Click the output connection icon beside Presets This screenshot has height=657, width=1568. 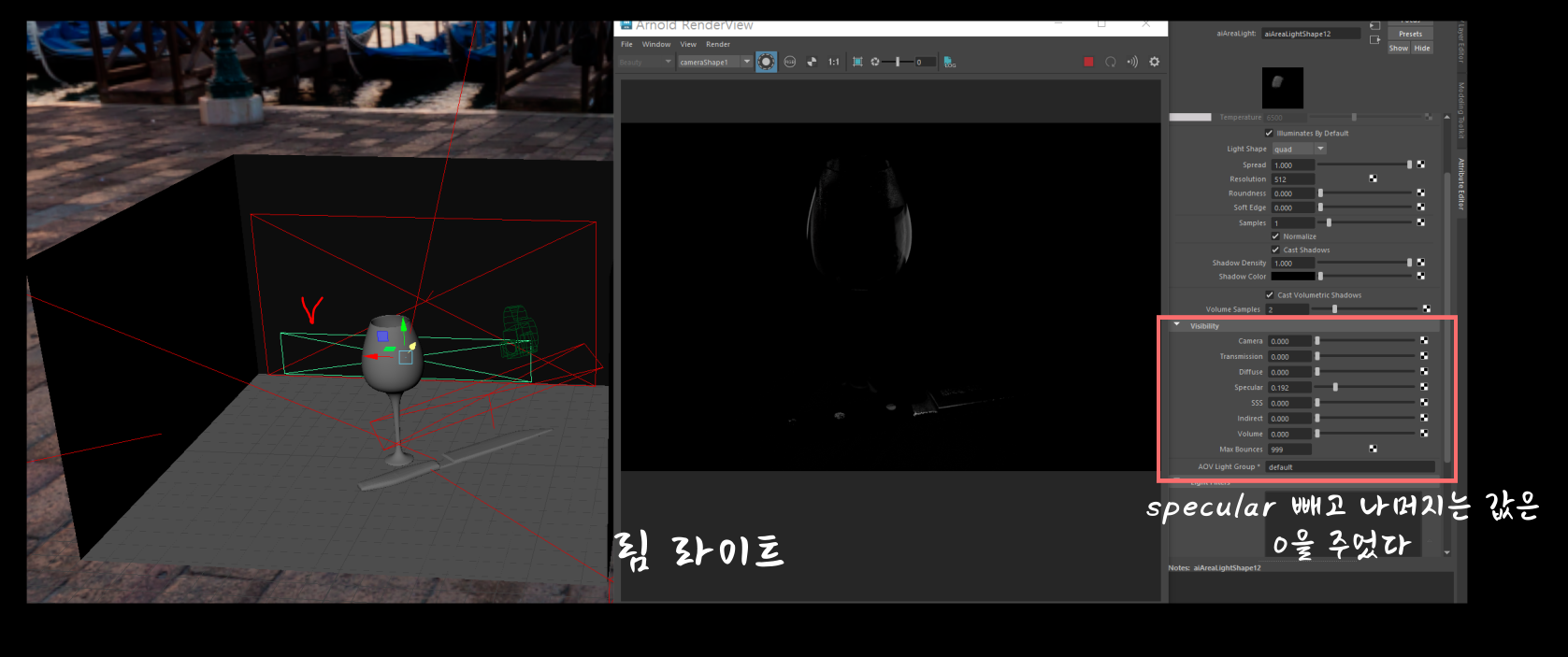pyautogui.click(x=1374, y=39)
